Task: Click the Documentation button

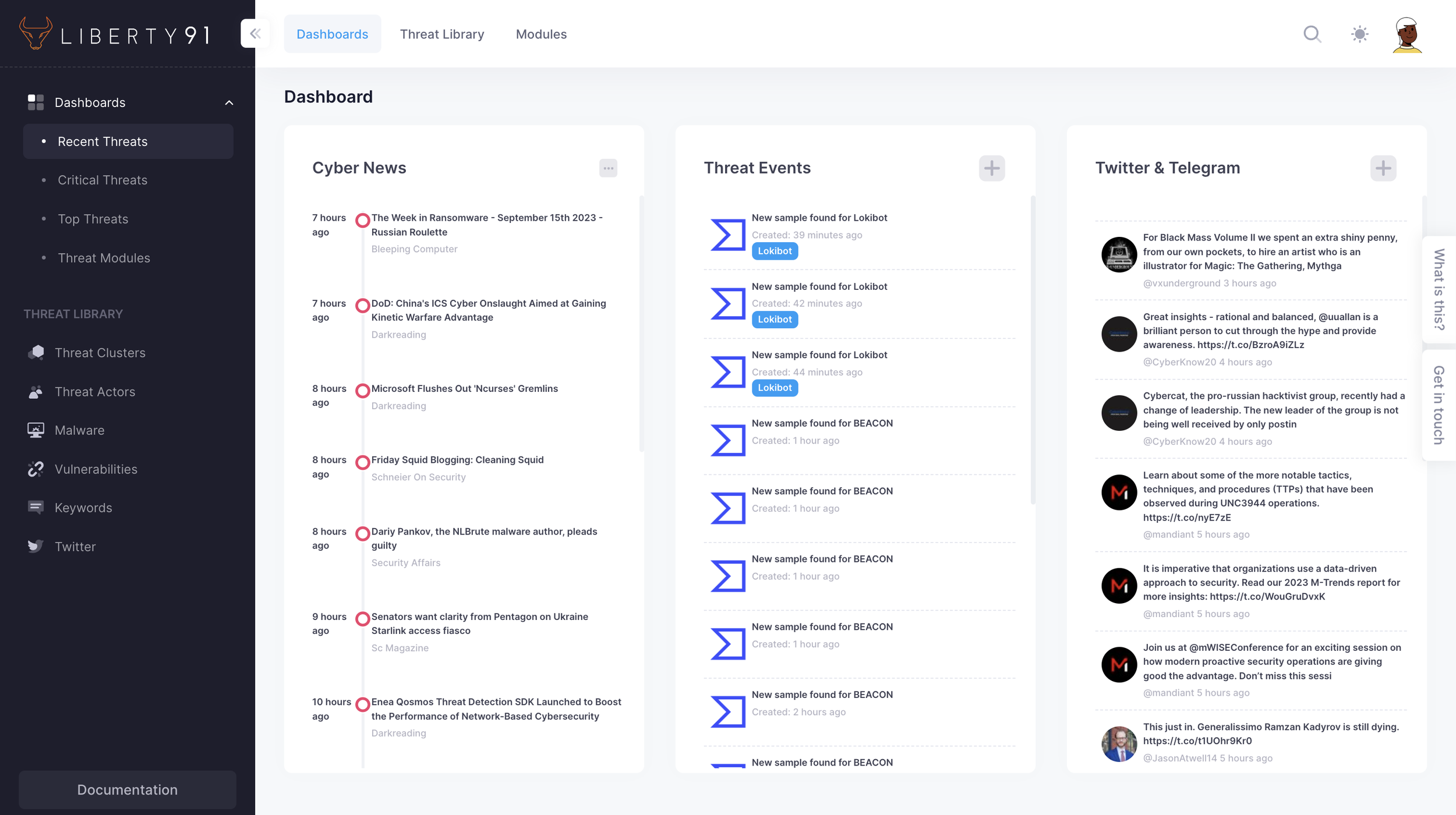Action: pyautogui.click(x=128, y=789)
